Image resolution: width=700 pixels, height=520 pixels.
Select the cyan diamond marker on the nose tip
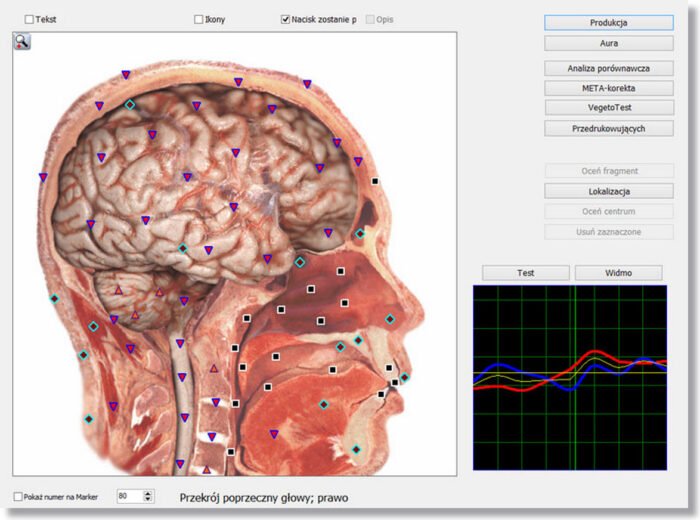pos(390,319)
